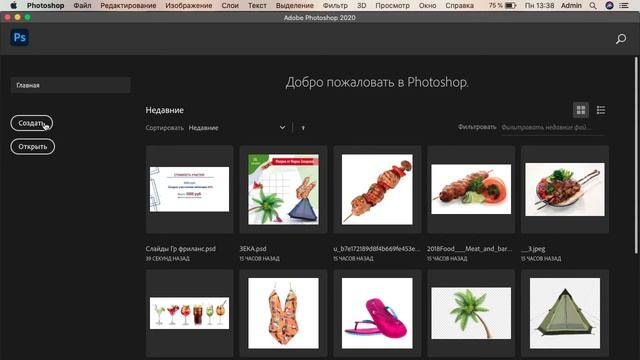Open the Текст menu

point(257,6)
